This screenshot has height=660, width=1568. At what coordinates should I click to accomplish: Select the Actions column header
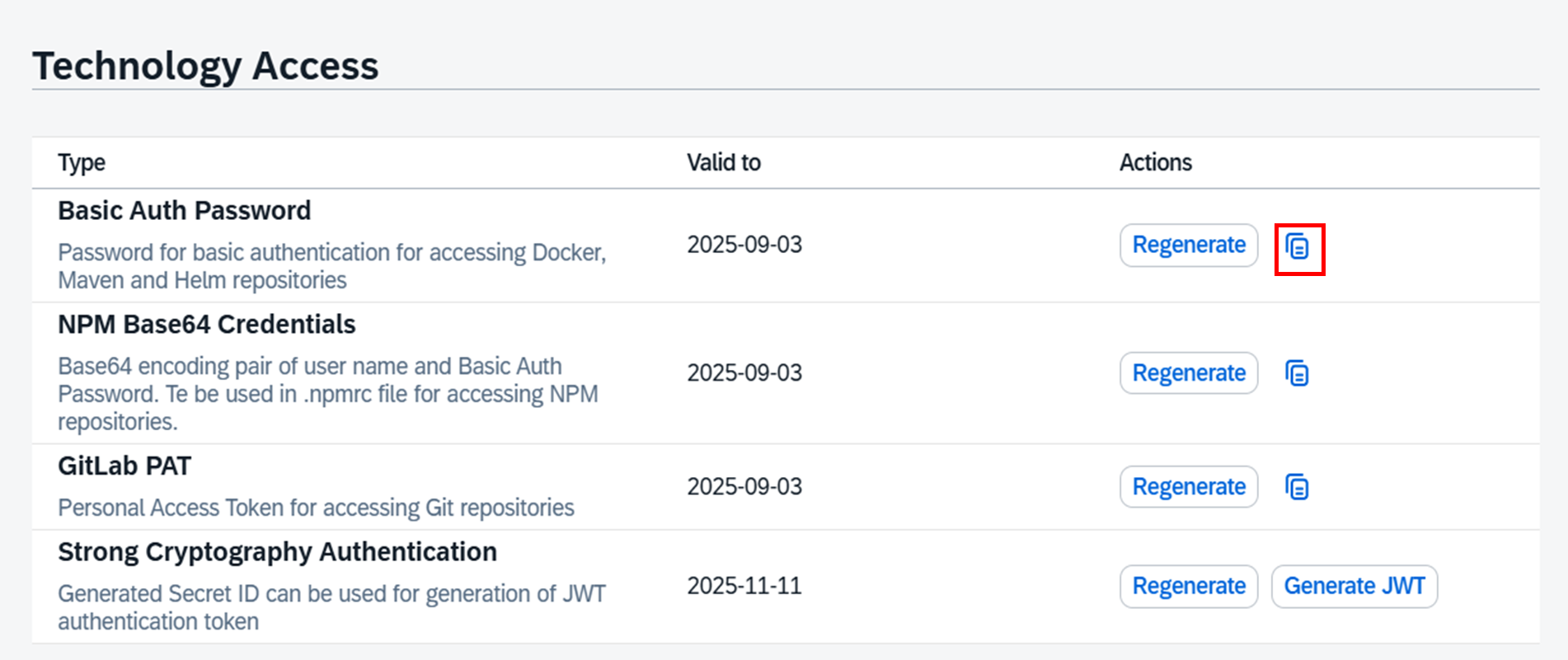click(1155, 162)
